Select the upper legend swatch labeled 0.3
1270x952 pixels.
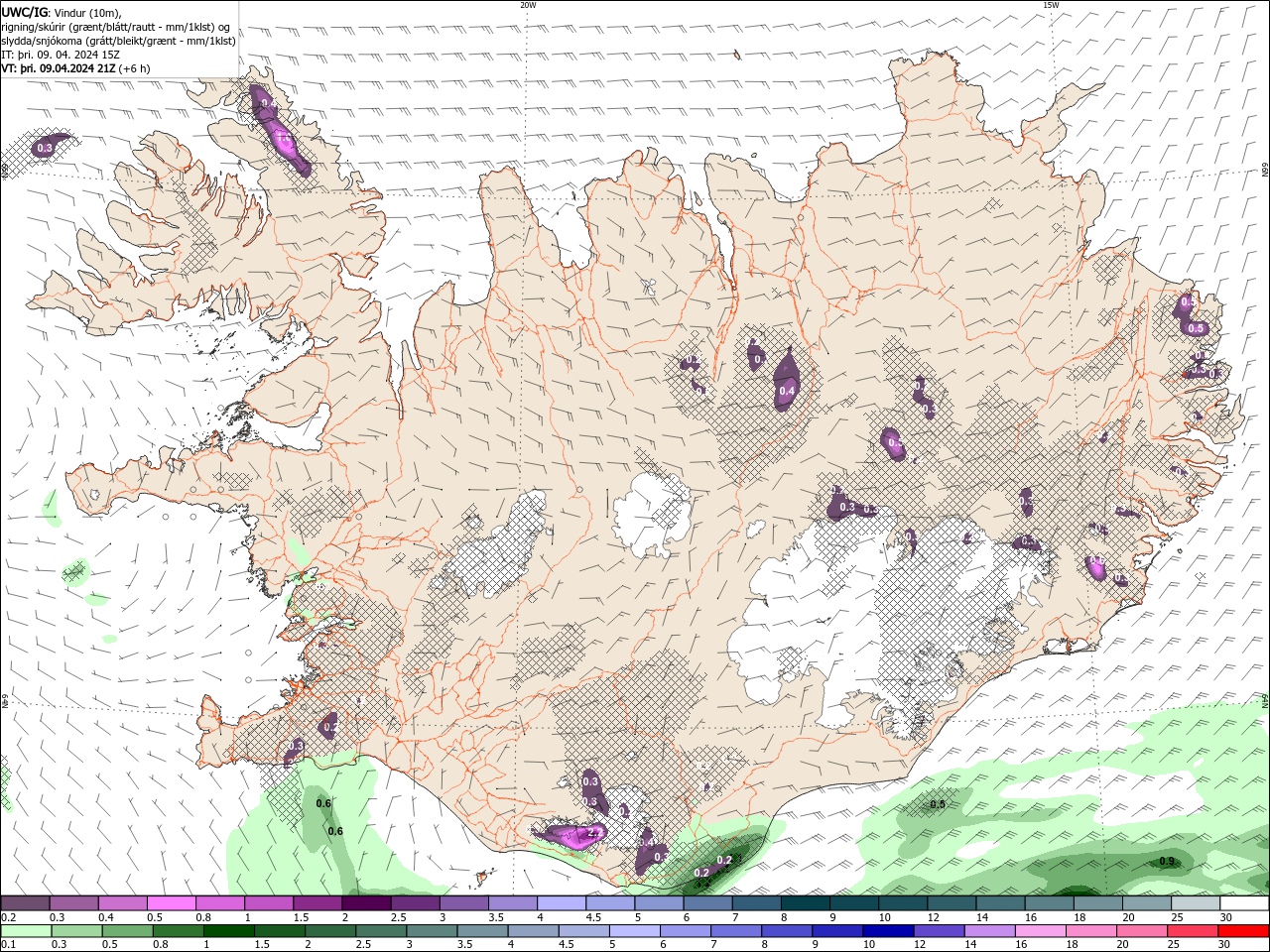coord(73,903)
